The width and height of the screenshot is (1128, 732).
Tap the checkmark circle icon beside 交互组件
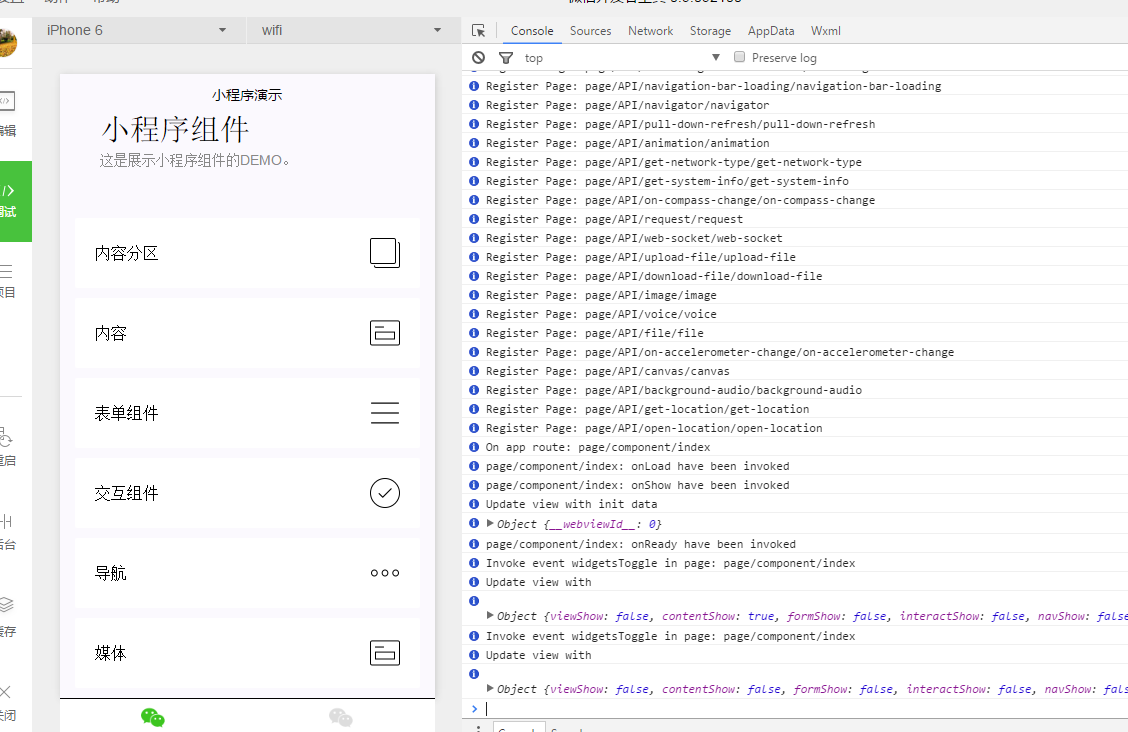[385, 493]
